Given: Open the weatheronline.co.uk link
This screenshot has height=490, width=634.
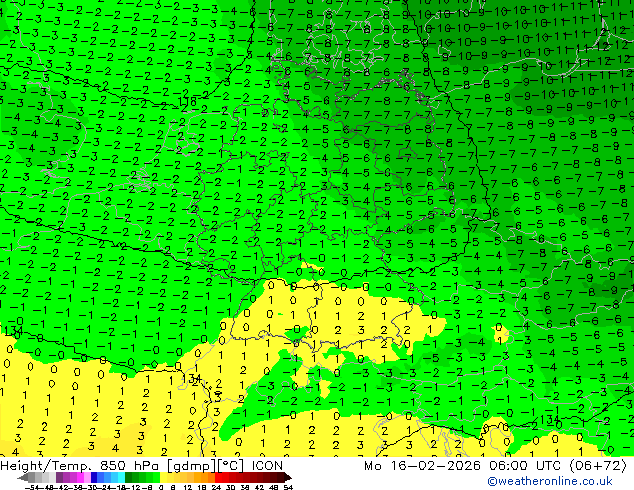Looking at the screenshot, I should 550,481.
